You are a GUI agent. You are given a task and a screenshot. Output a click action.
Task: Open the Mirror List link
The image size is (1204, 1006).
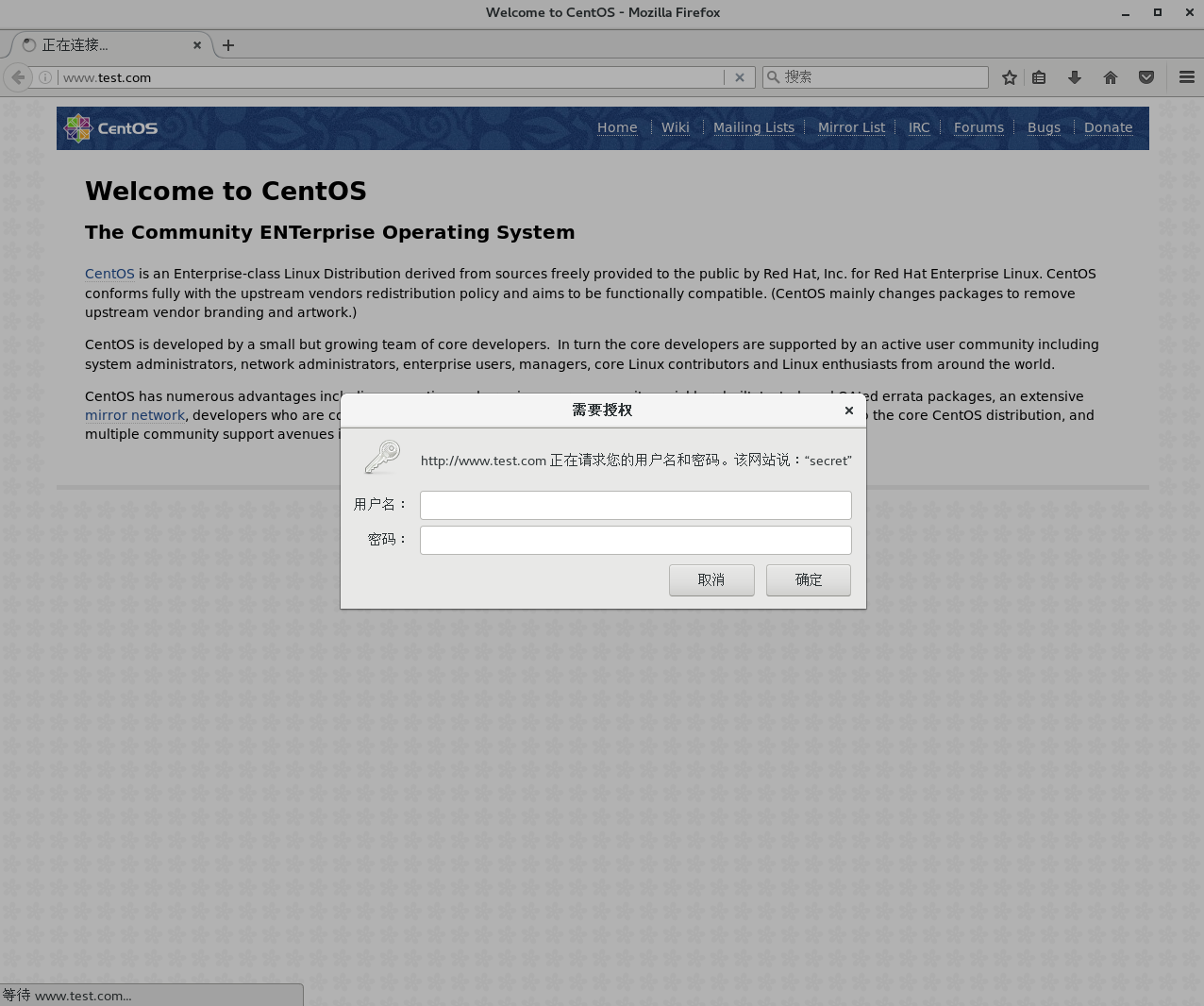851,127
